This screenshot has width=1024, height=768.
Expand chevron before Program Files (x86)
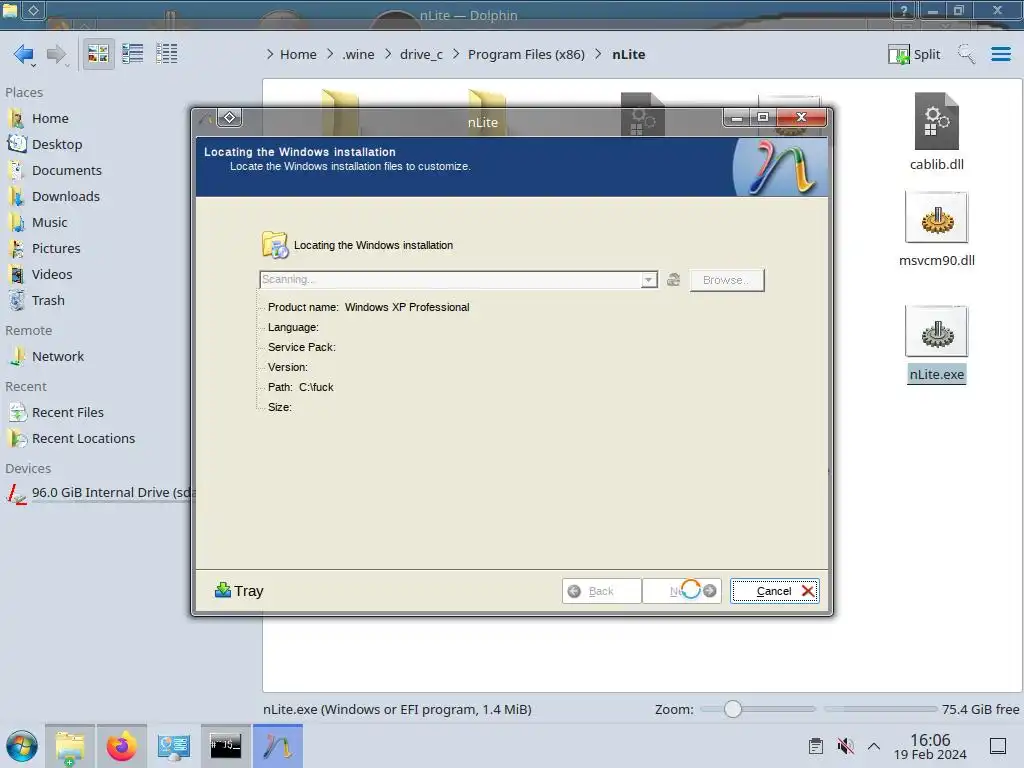(456, 54)
